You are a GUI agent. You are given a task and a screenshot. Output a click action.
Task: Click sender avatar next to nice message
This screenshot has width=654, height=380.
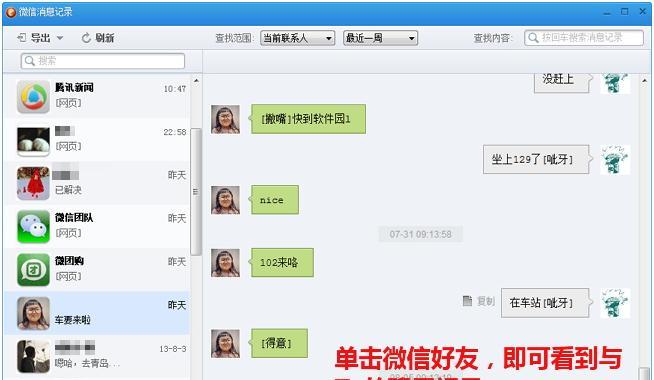pyautogui.click(x=225, y=200)
